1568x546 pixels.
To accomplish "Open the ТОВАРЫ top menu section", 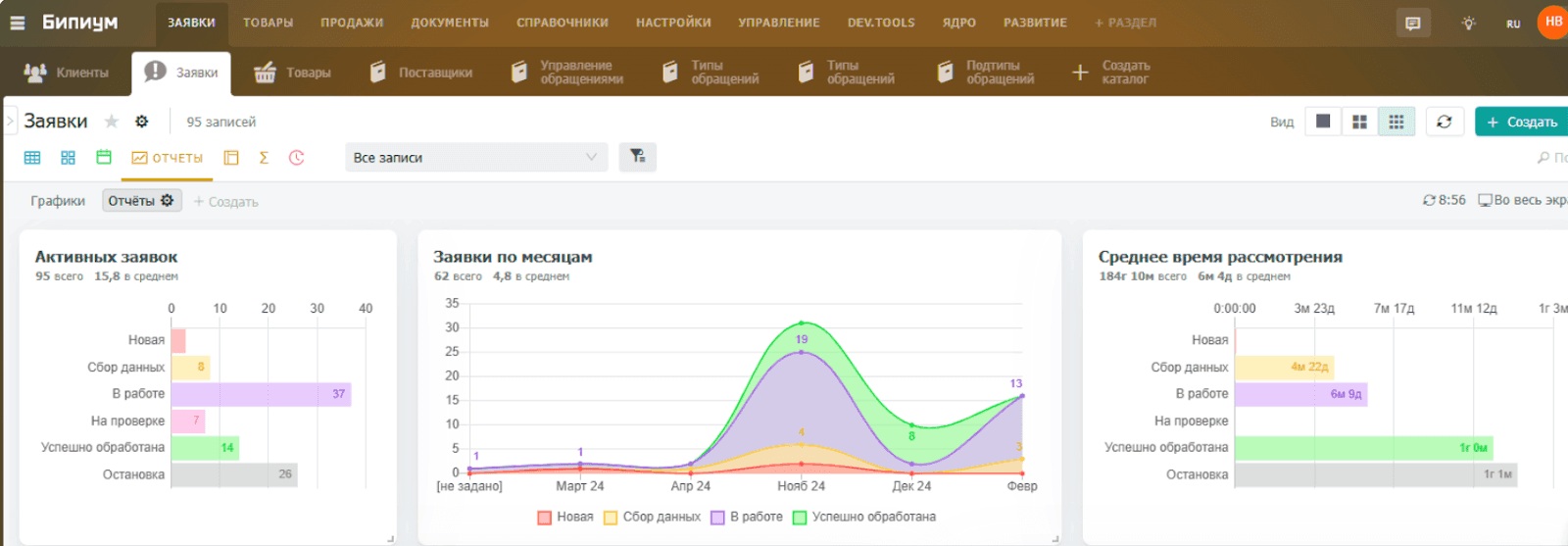I will [x=269, y=23].
